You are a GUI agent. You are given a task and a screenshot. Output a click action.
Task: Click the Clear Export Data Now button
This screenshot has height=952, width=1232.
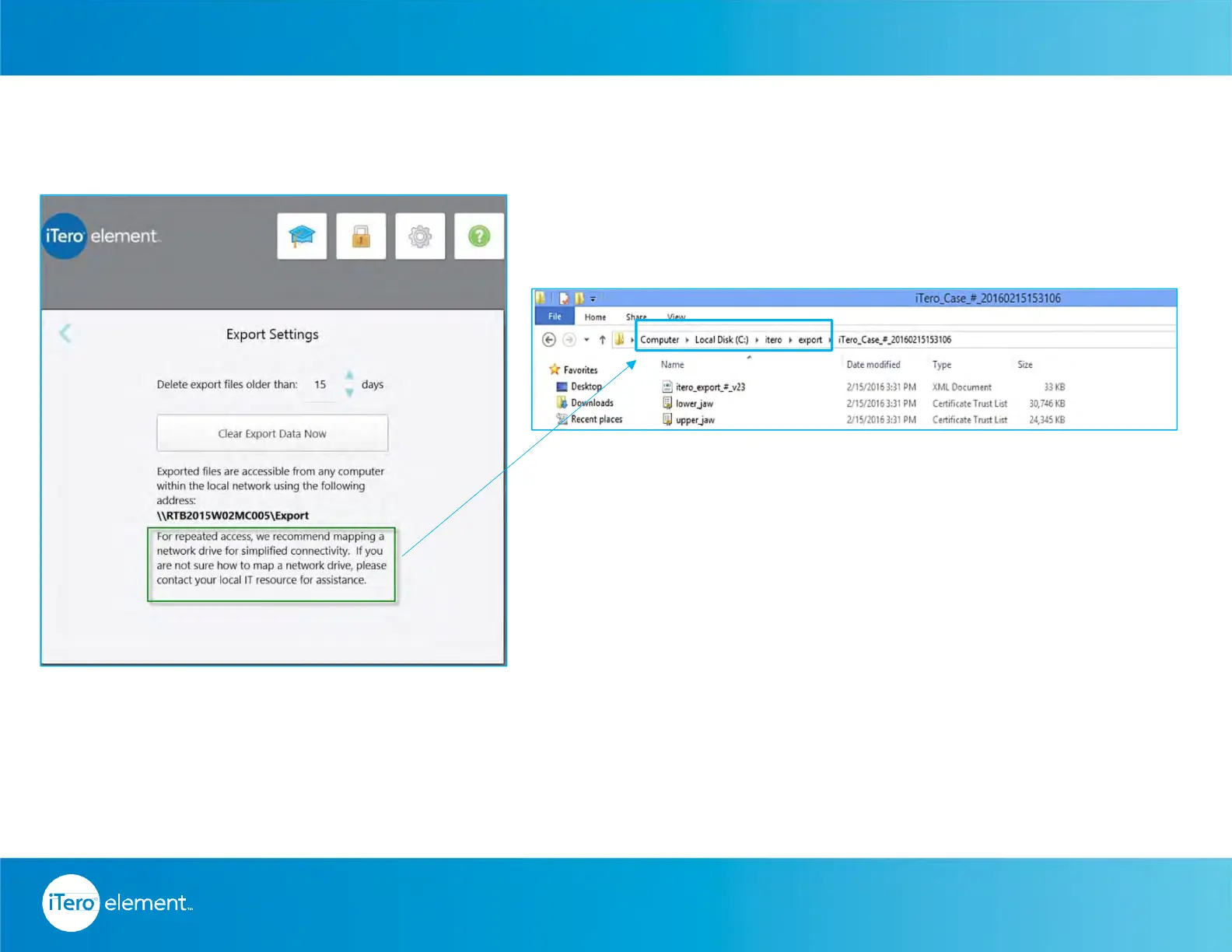point(272,433)
